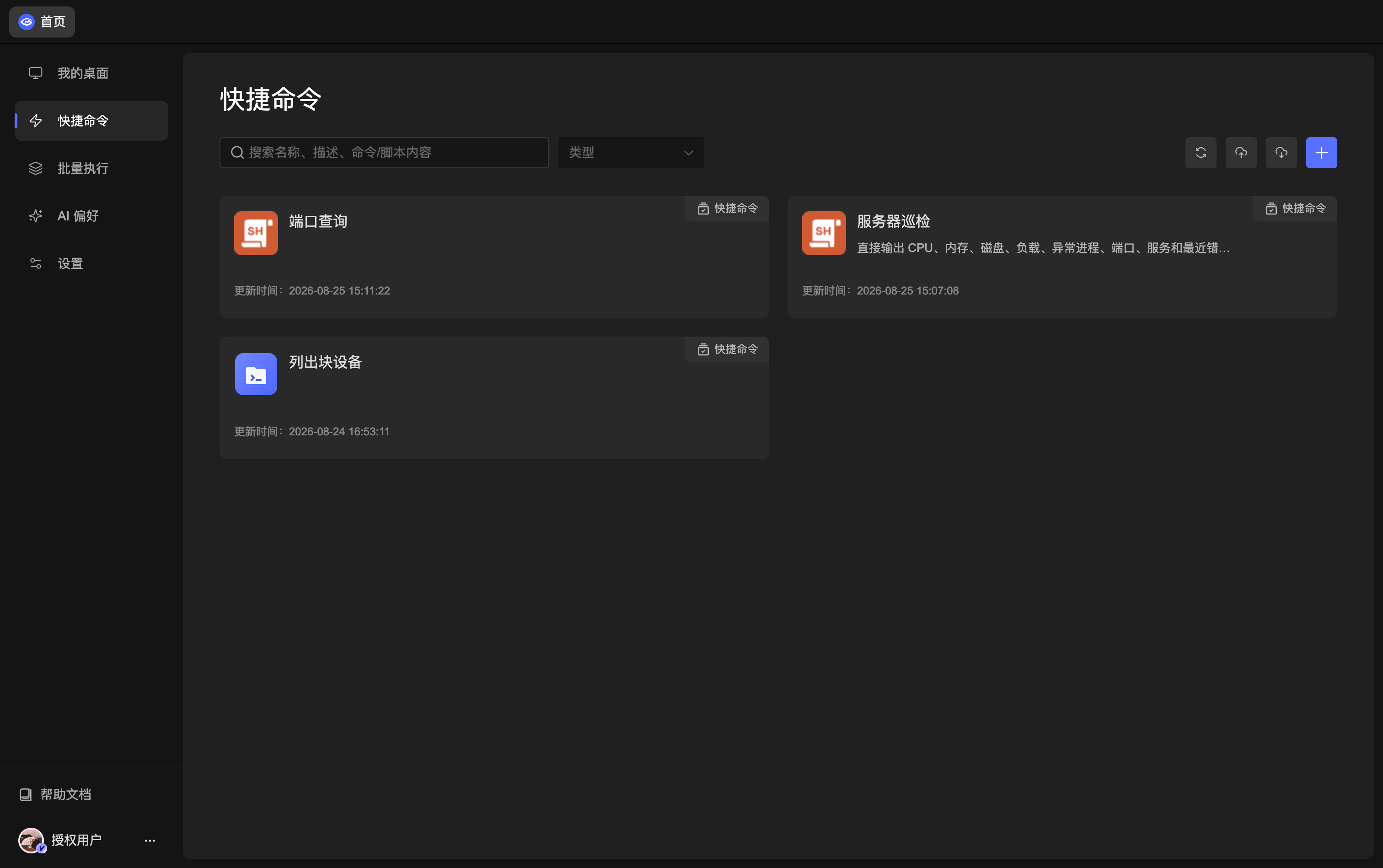Open 批量执行 in the sidebar

[x=91, y=168]
